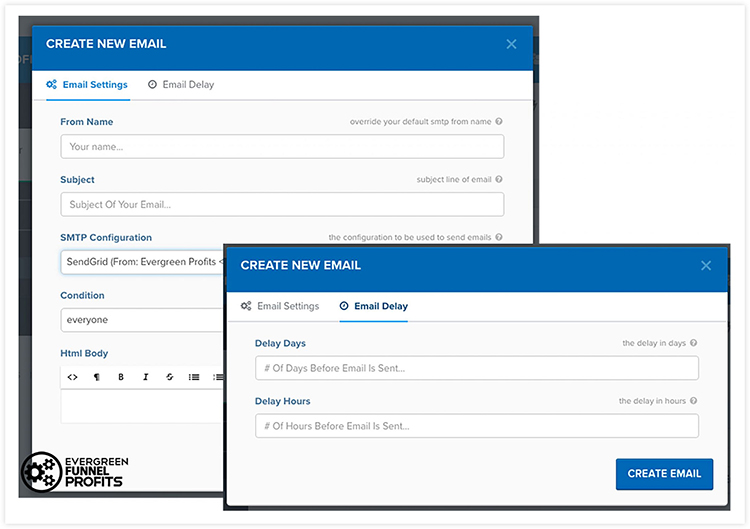The image size is (750, 529).
Task: Toggle italic formatting in Html Body
Action: tap(145, 377)
